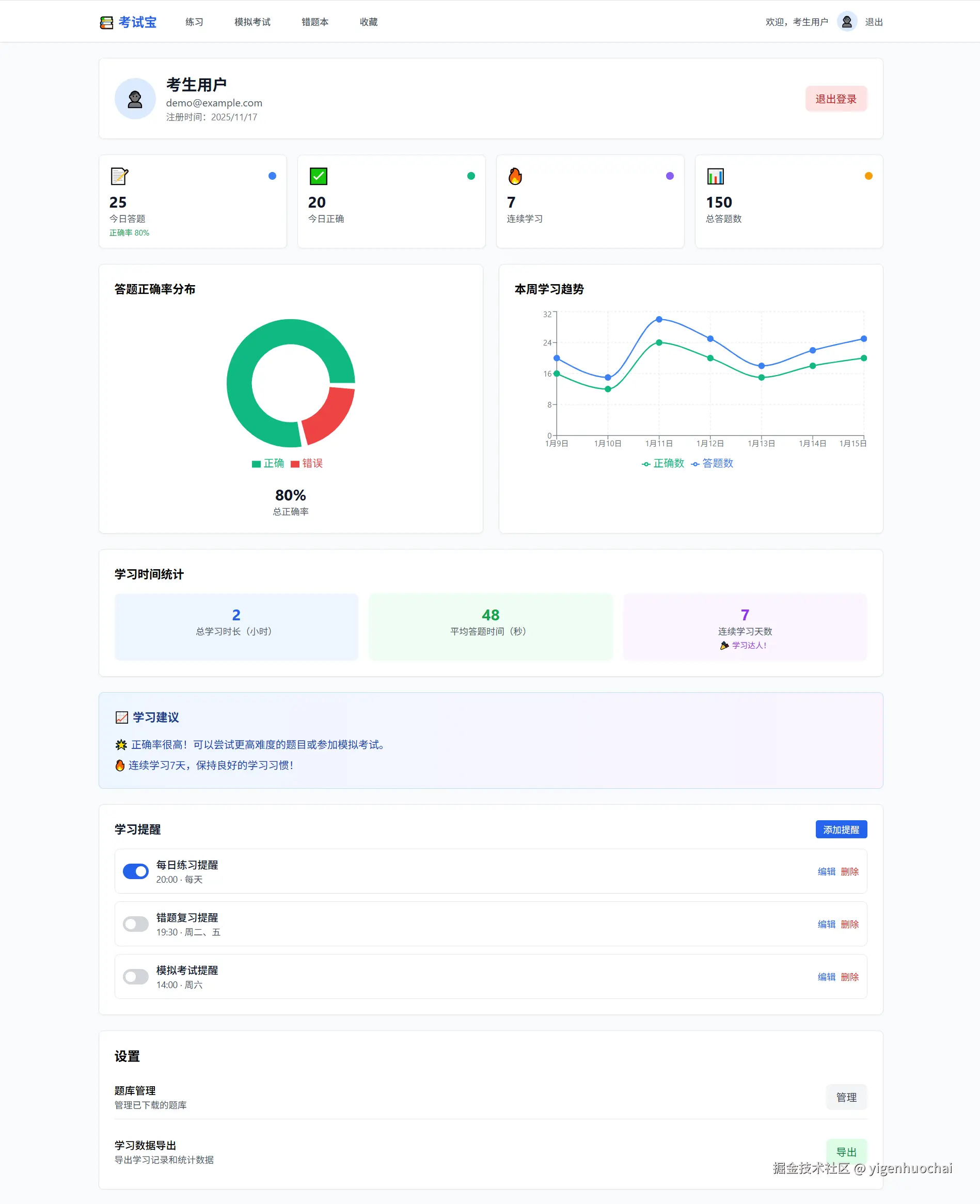Delete the 错题复习提醒 reminder

tap(849, 924)
